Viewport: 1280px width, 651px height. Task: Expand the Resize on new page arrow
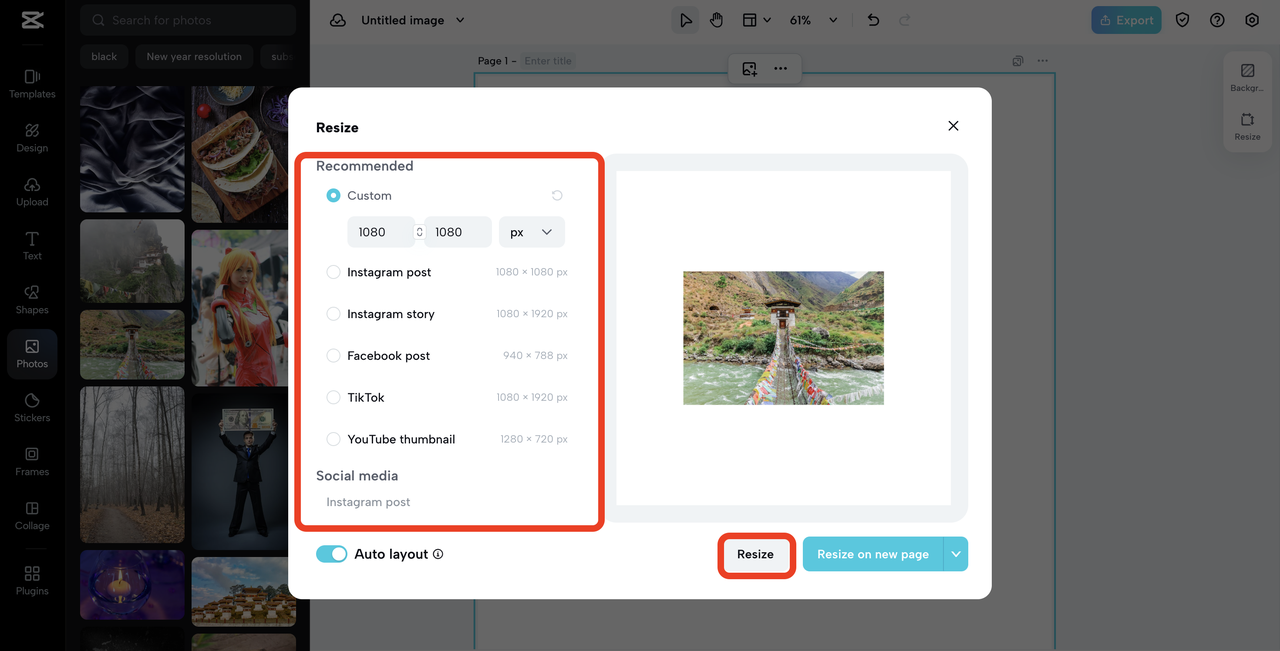[x=956, y=554]
